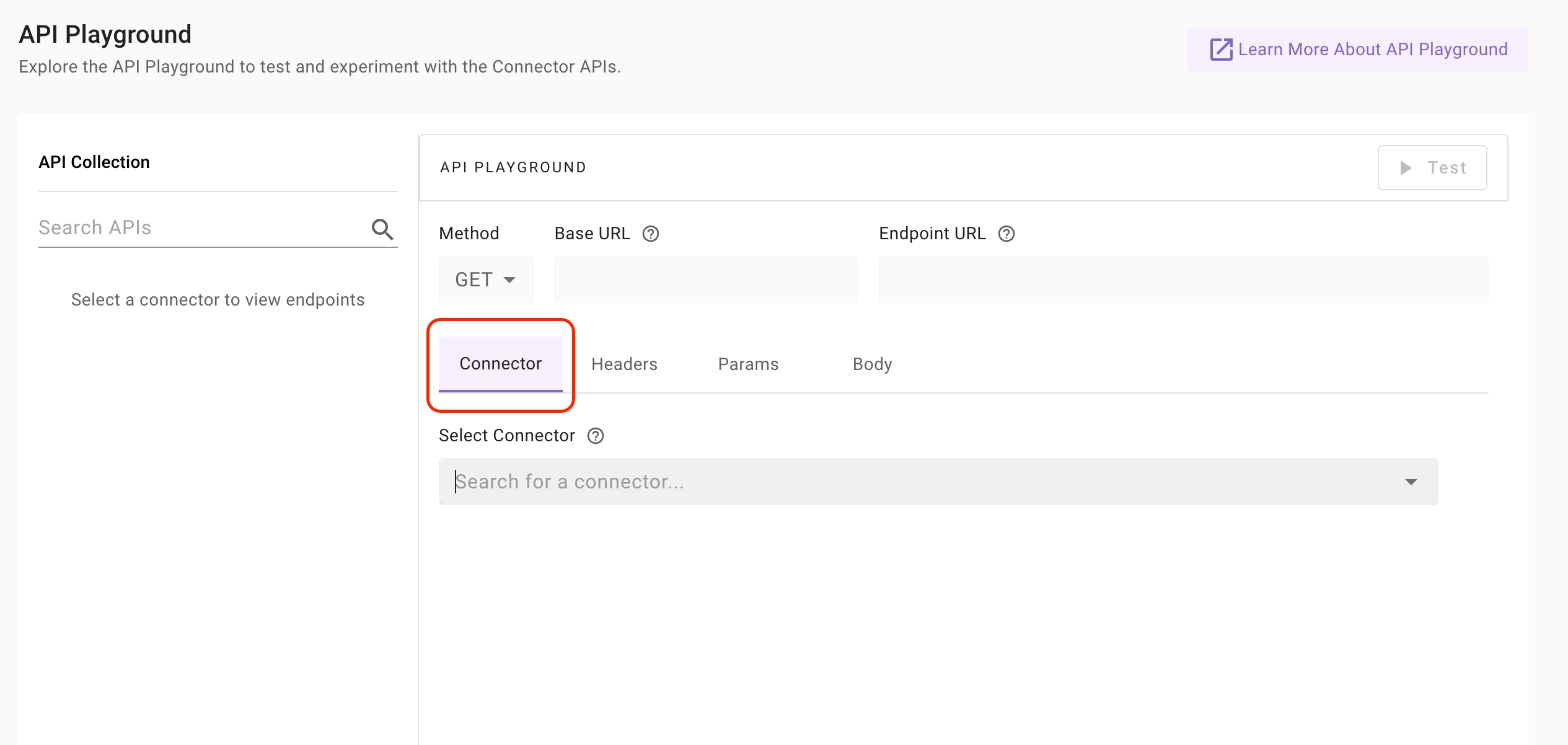The width and height of the screenshot is (1568, 745).
Task: Switch to the Connector tab
Action: point(500,364)
